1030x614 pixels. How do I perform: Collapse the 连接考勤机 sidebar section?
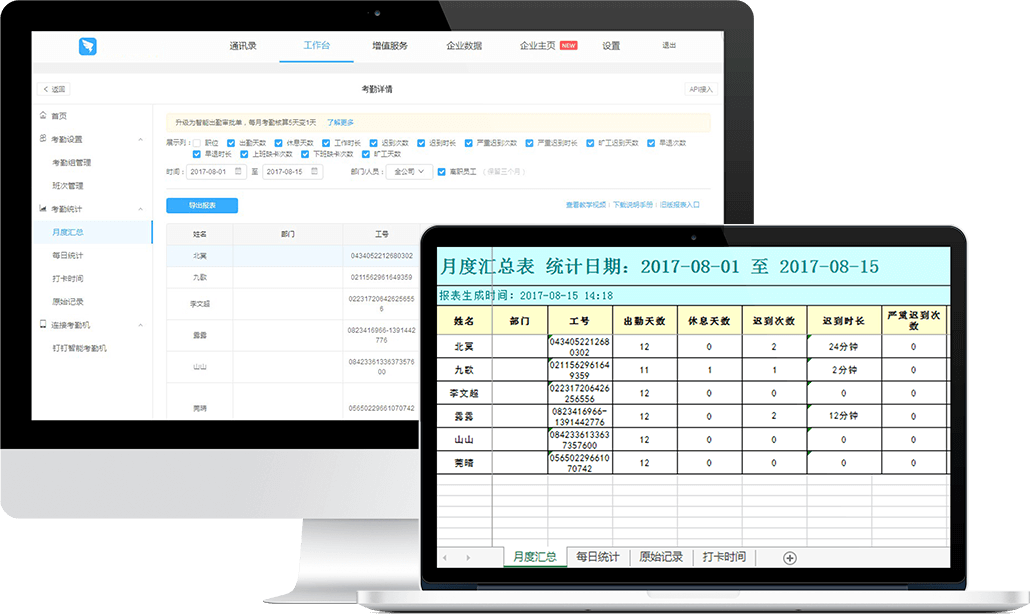click(x=140, y=325)
